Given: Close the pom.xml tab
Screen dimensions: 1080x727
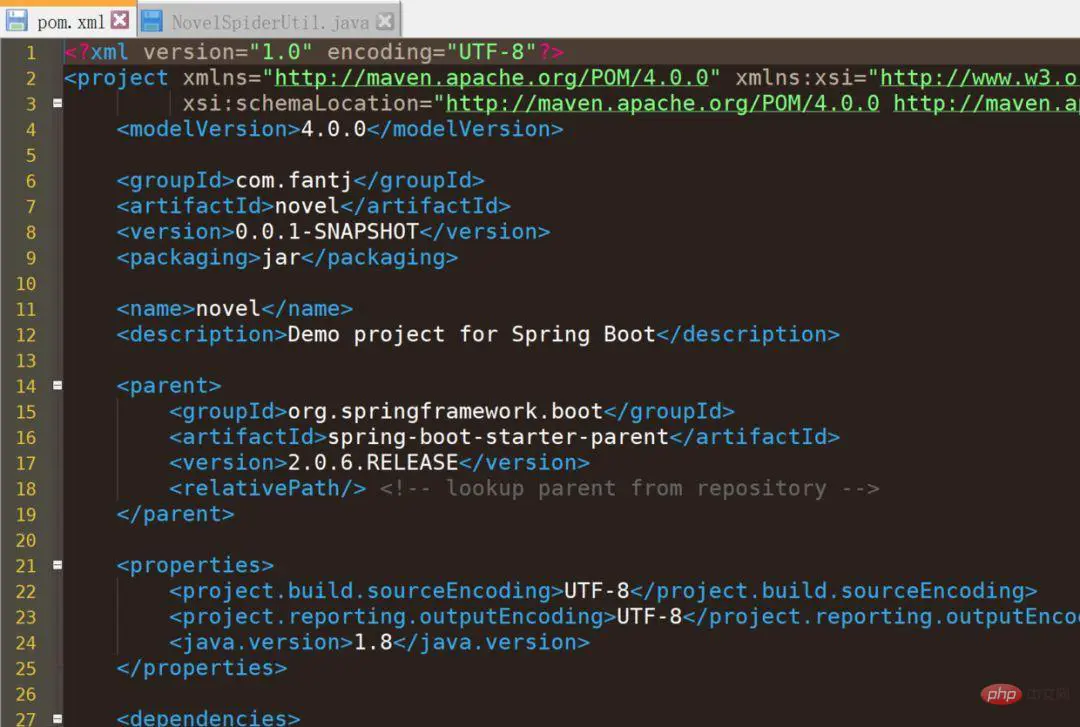Looking at the screenshot, I should (120, 20).
